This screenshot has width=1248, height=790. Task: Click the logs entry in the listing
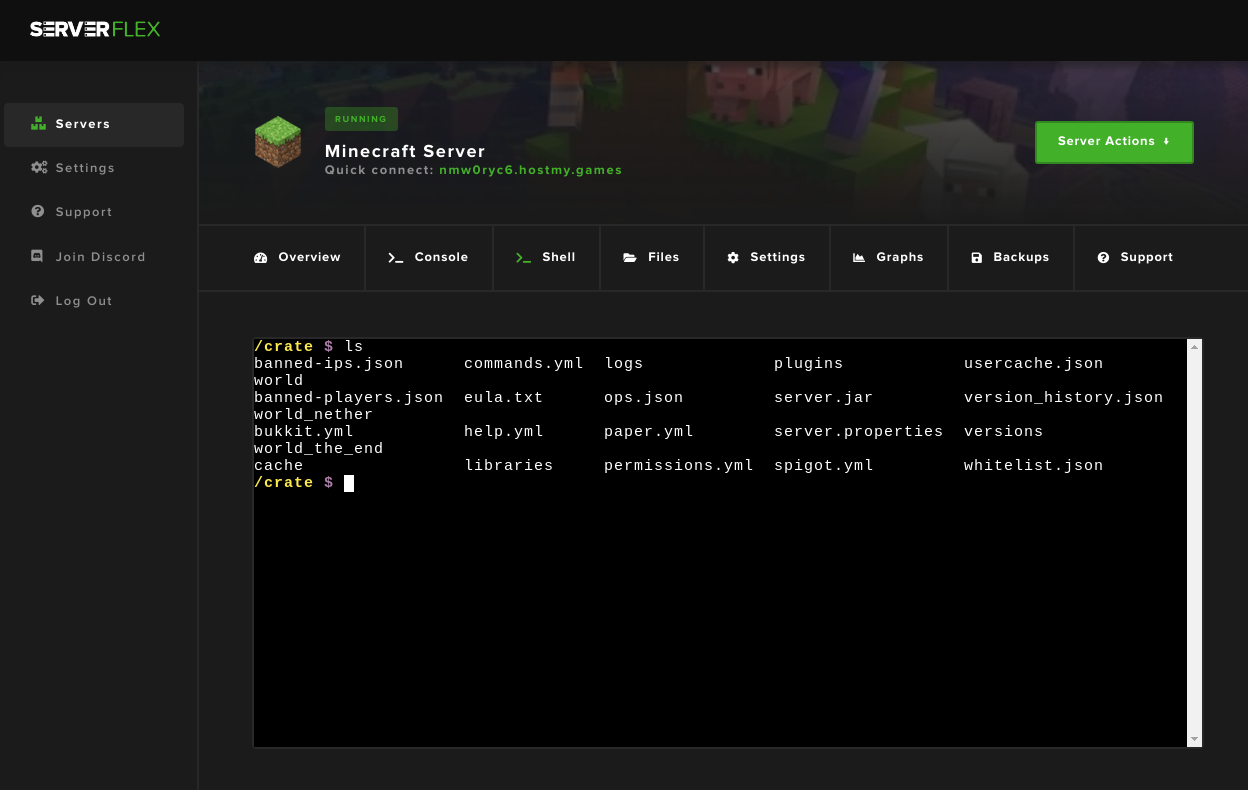click(x=624, y=364)
